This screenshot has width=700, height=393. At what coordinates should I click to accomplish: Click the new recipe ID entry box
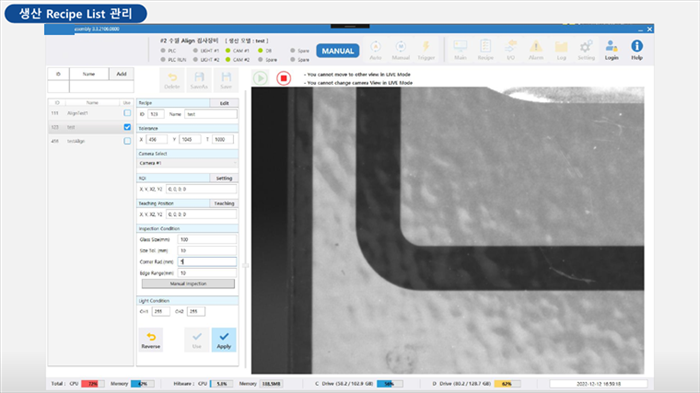click(x=58, y=86)
